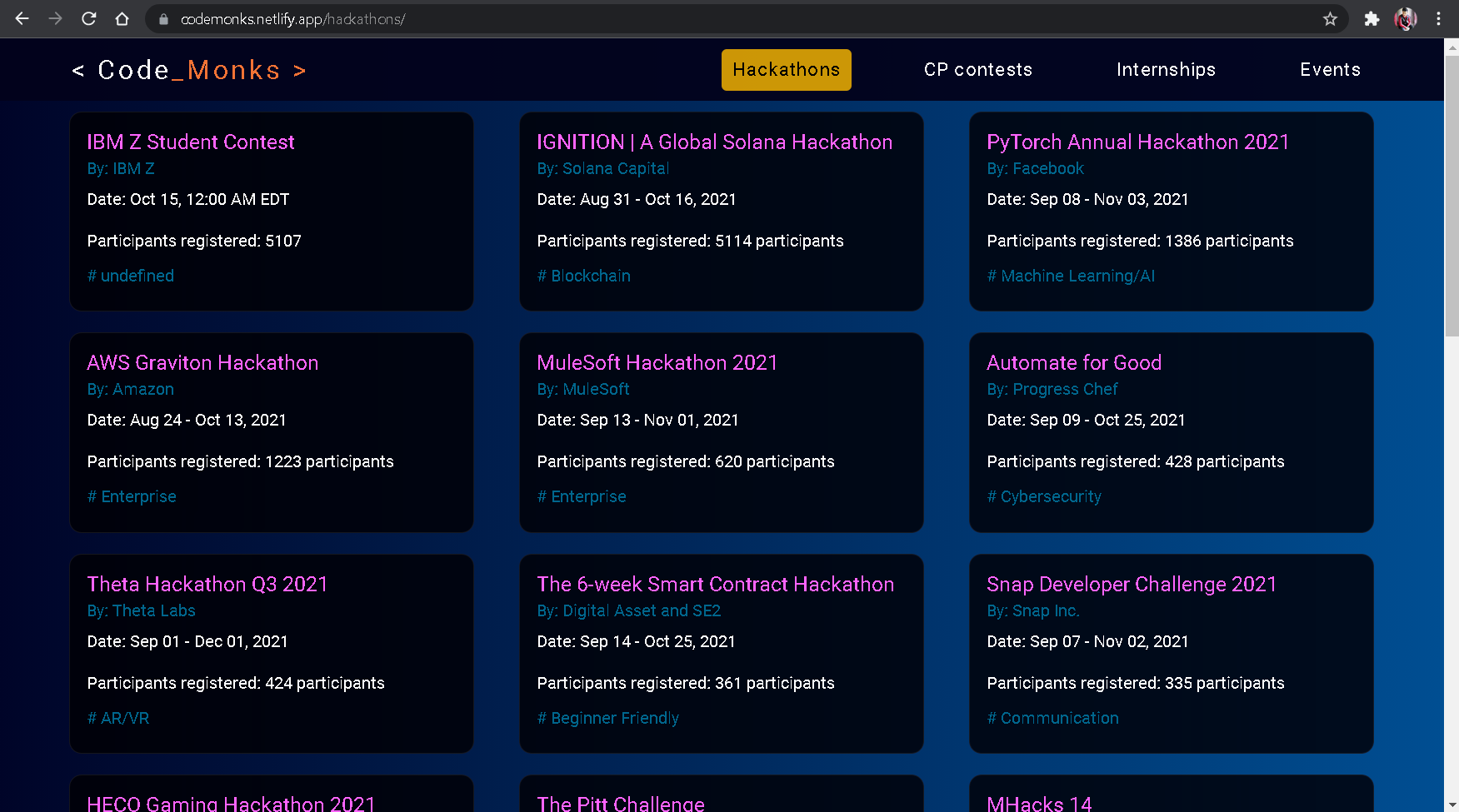Open PyTorch Annual Hackathon 2021

(1138, 142)
